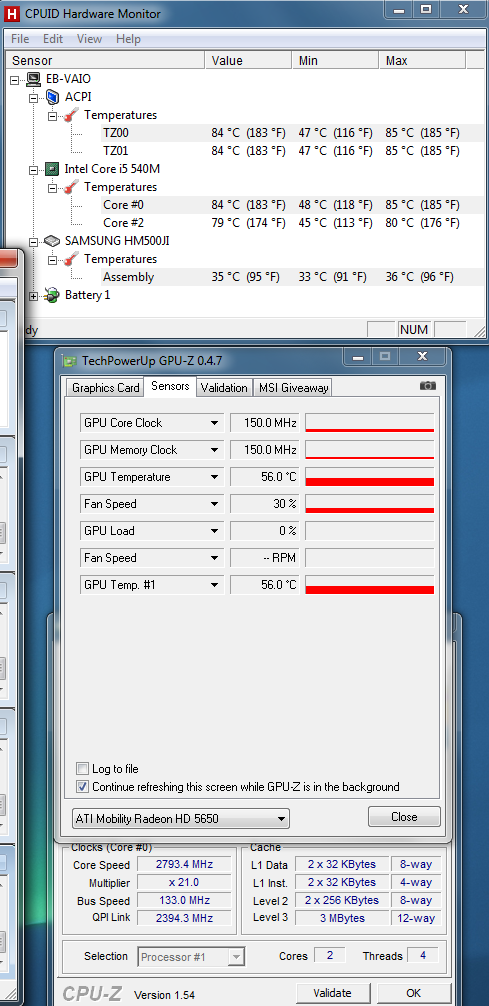Click the ACPI shield icon
Viewport: 489px width, 1006px height.
tap(53, 97)
